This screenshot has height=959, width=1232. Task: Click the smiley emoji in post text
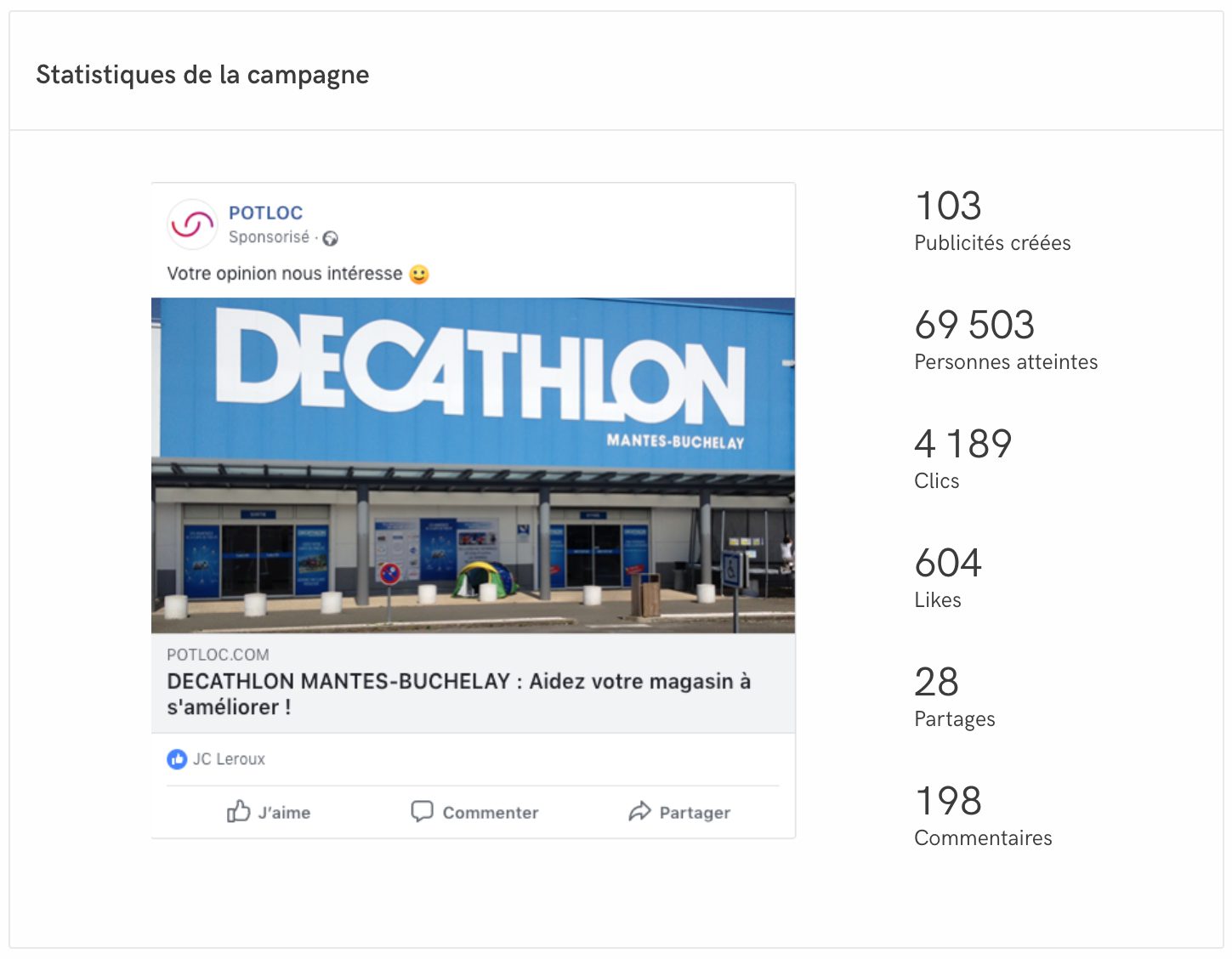(419, 275)
